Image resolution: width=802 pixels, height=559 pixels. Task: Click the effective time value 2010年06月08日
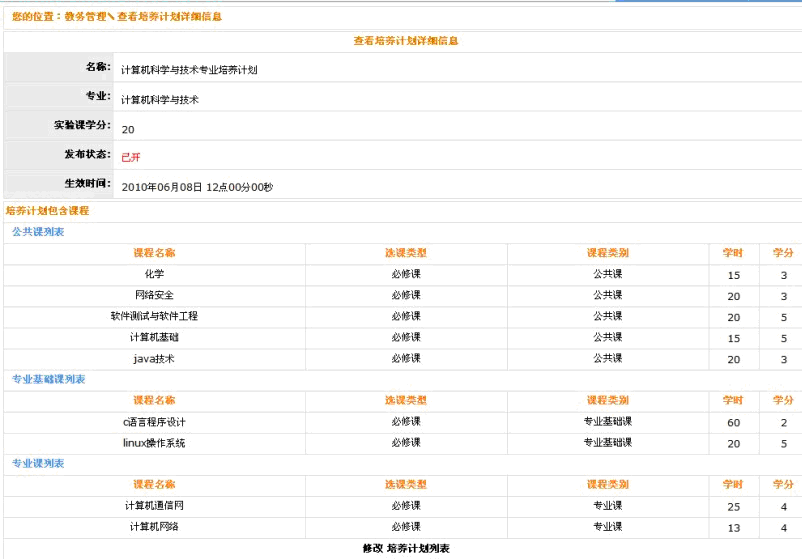coord(162,187)
